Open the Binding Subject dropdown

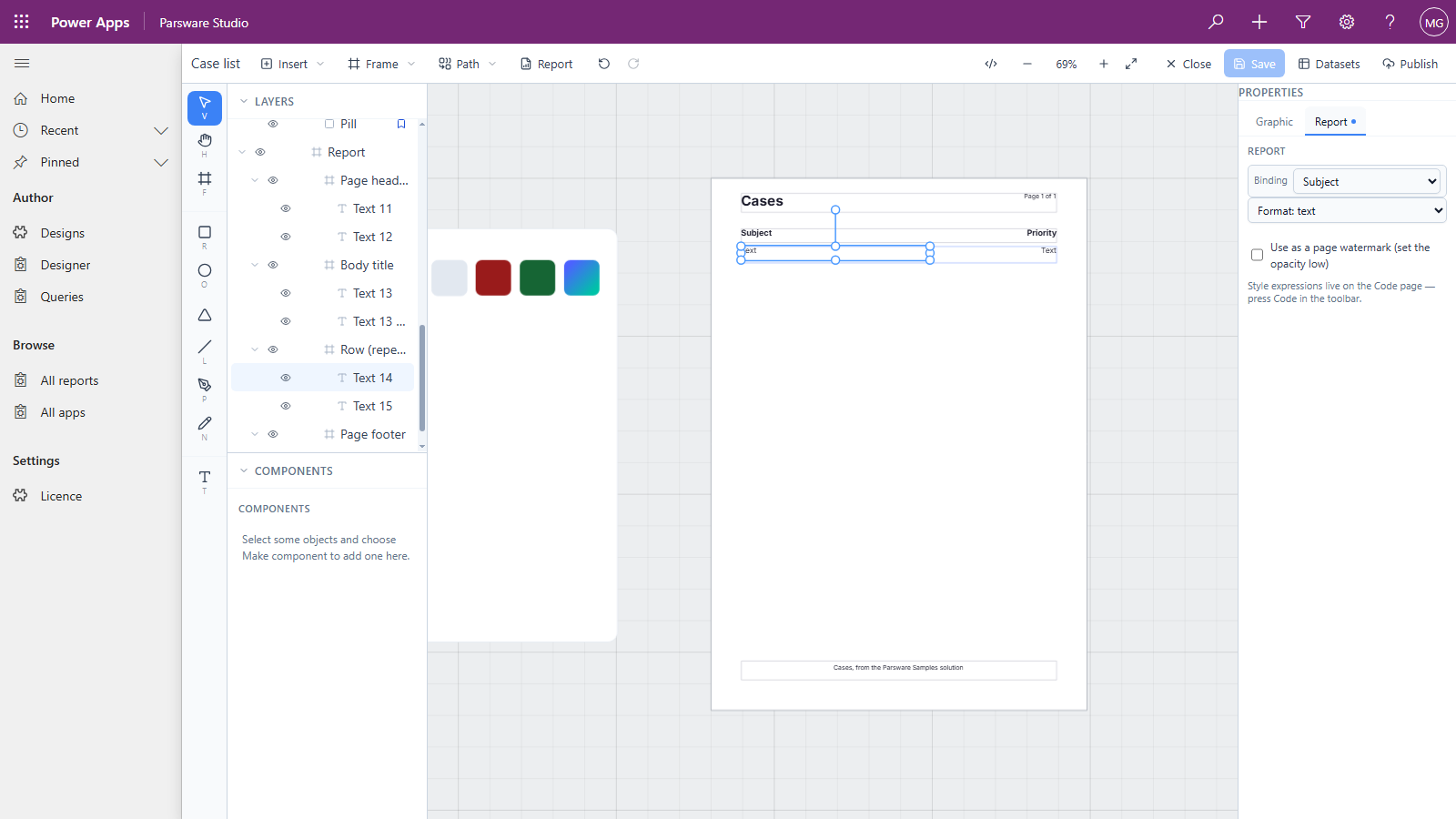(x=1368, y=181)
